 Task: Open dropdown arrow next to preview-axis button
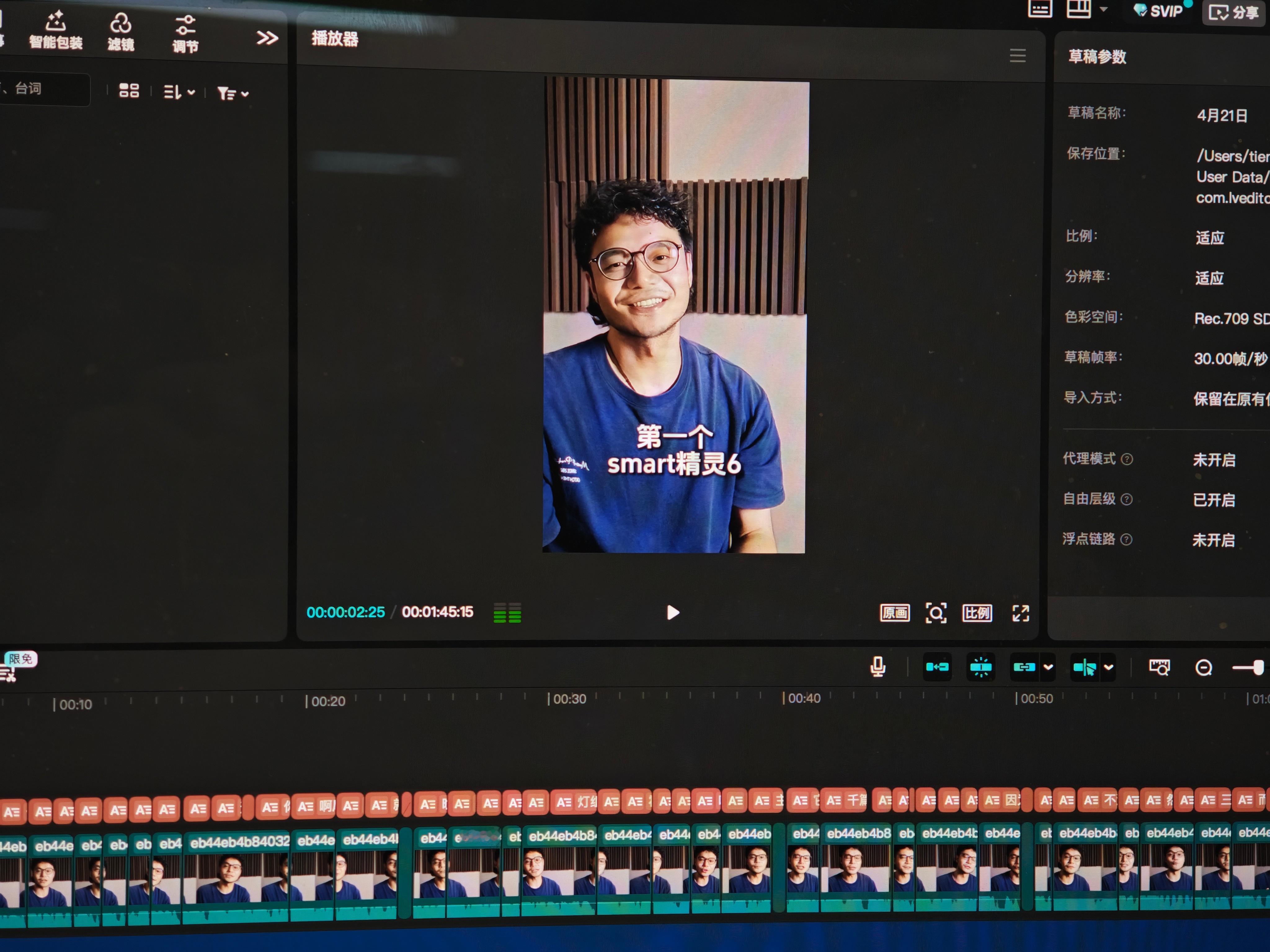point(1109,667)
